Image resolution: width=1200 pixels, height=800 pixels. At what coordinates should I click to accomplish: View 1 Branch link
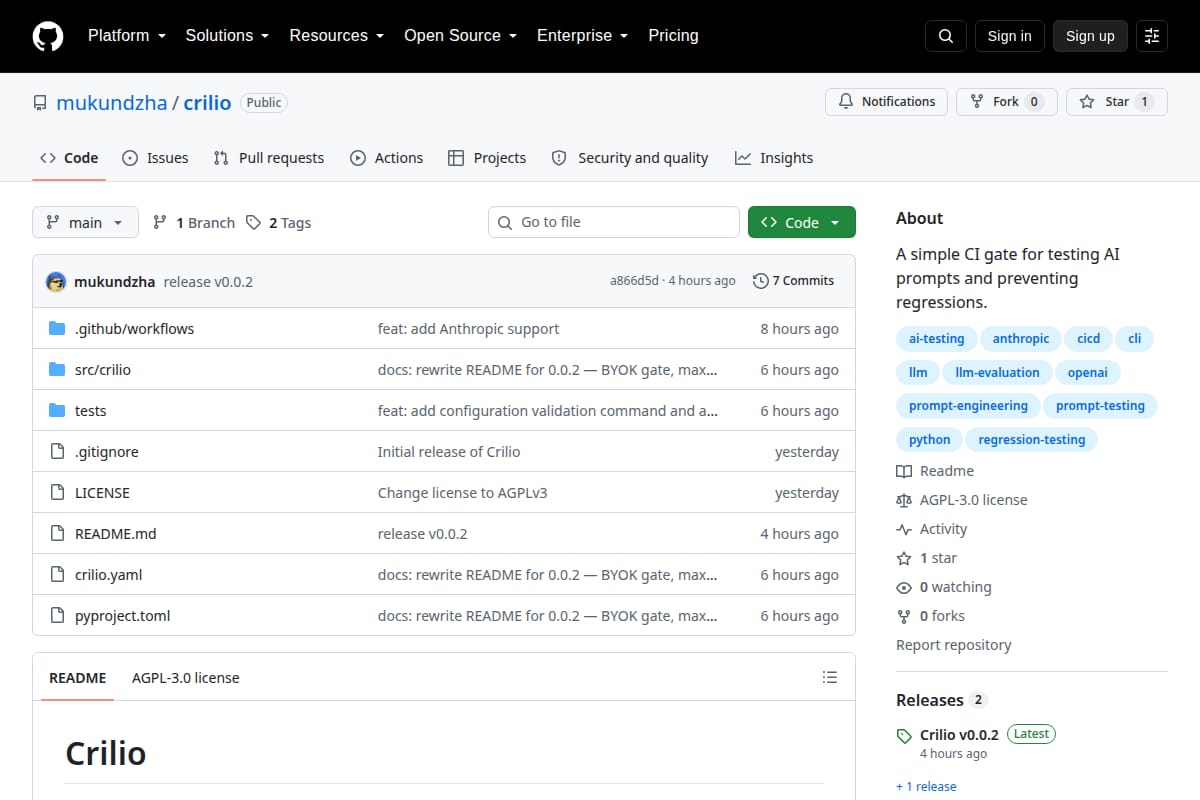tap(194, 223)
